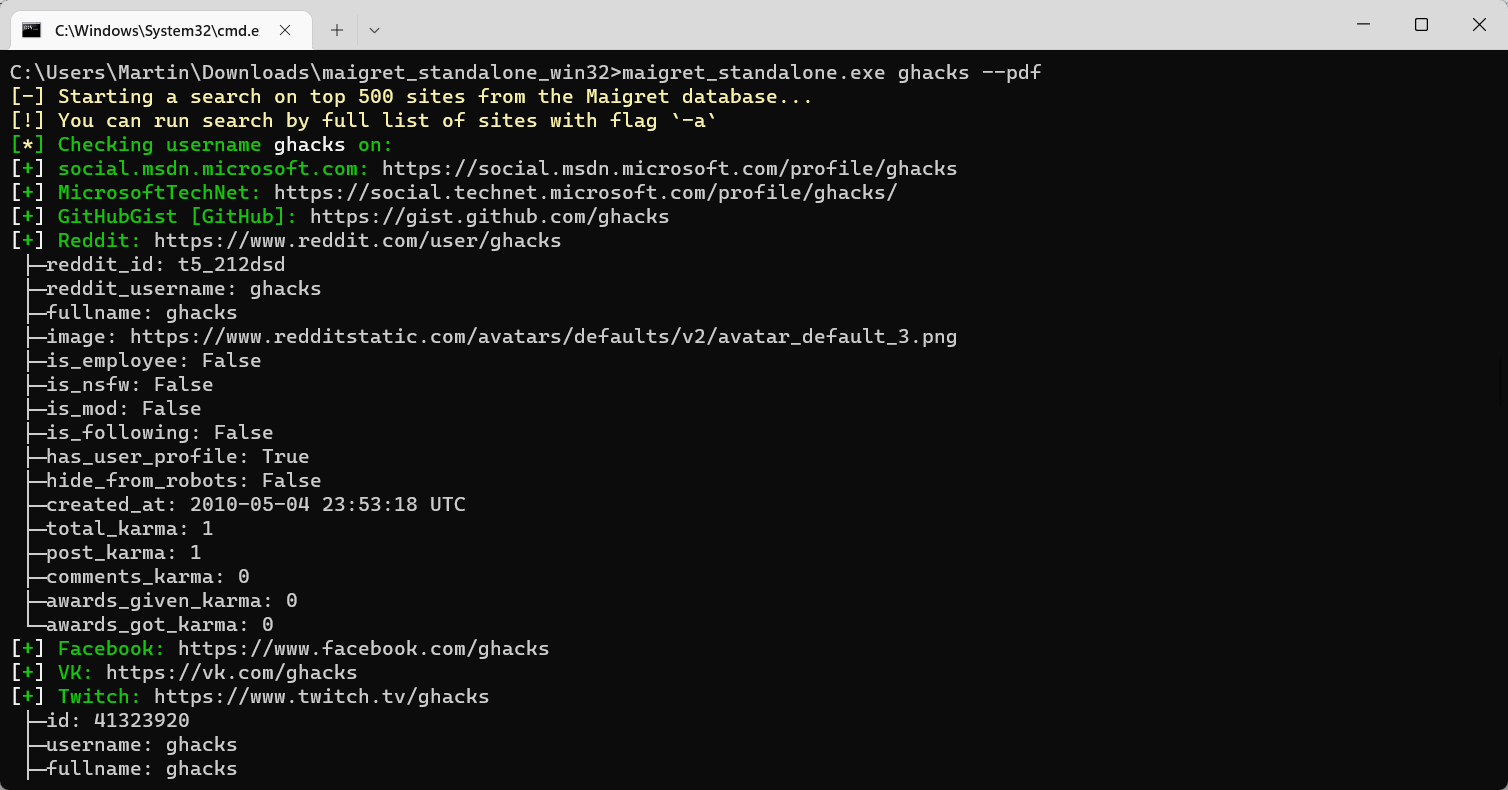This screenshot has width=1508, height=790.
Task: Click the redditstatic avatar image URL
Action: click(x=543, y=337)
